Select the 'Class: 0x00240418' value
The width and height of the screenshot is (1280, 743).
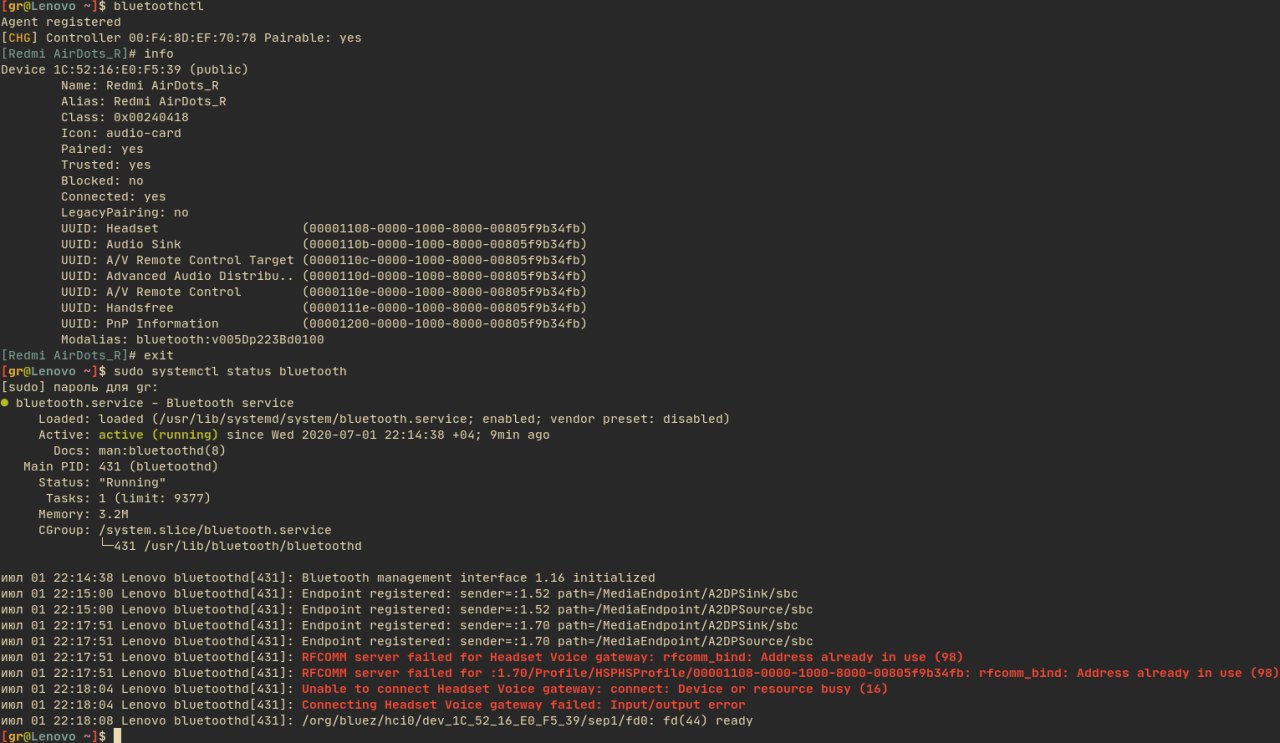151,118
